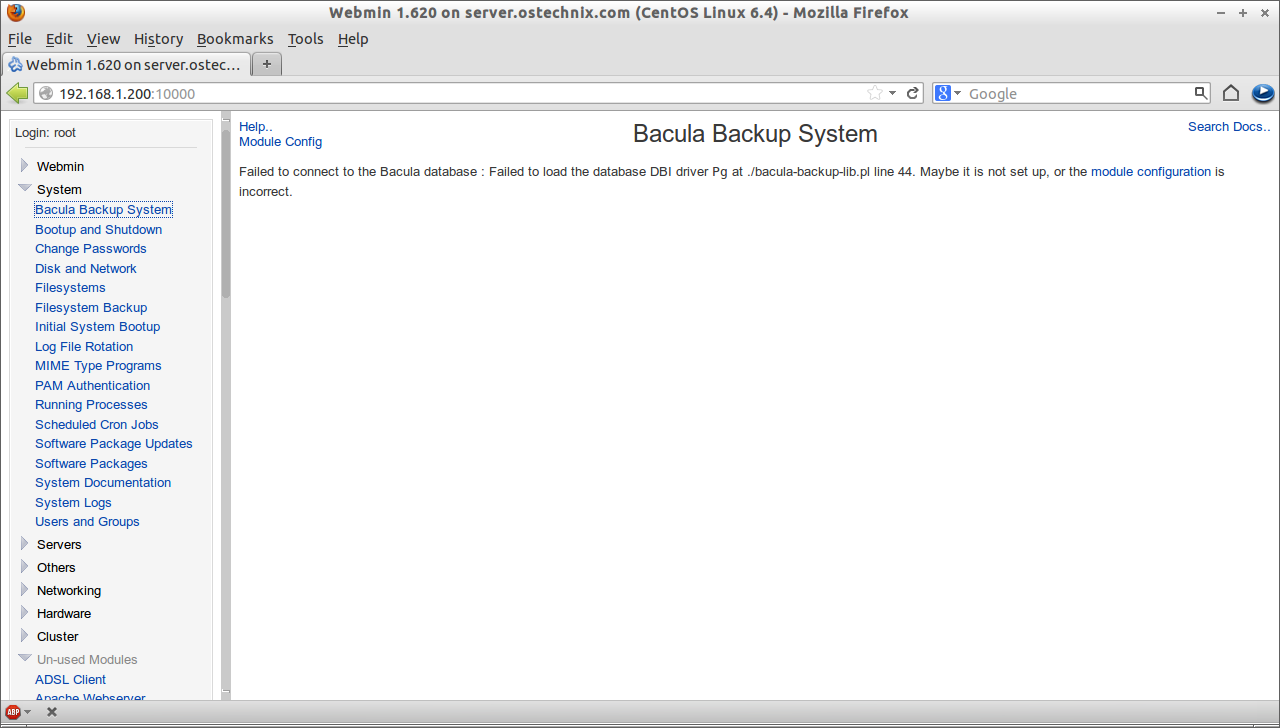Click the green back arrow button
This screenshot has height=728, width=1280.
coord(17,93)
